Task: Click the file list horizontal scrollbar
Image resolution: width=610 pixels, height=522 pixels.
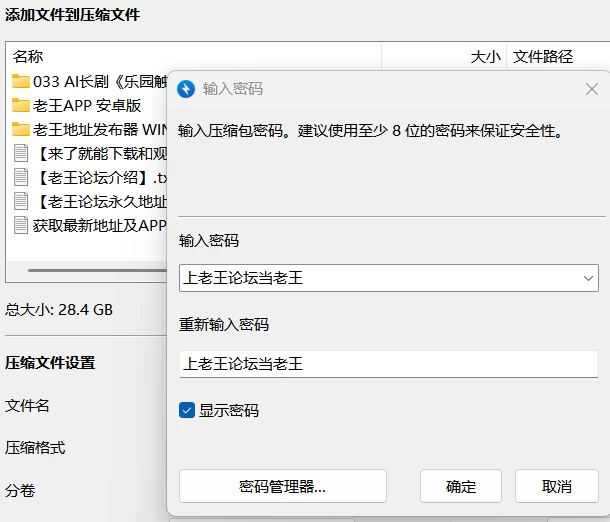Action: click(97, 270)
